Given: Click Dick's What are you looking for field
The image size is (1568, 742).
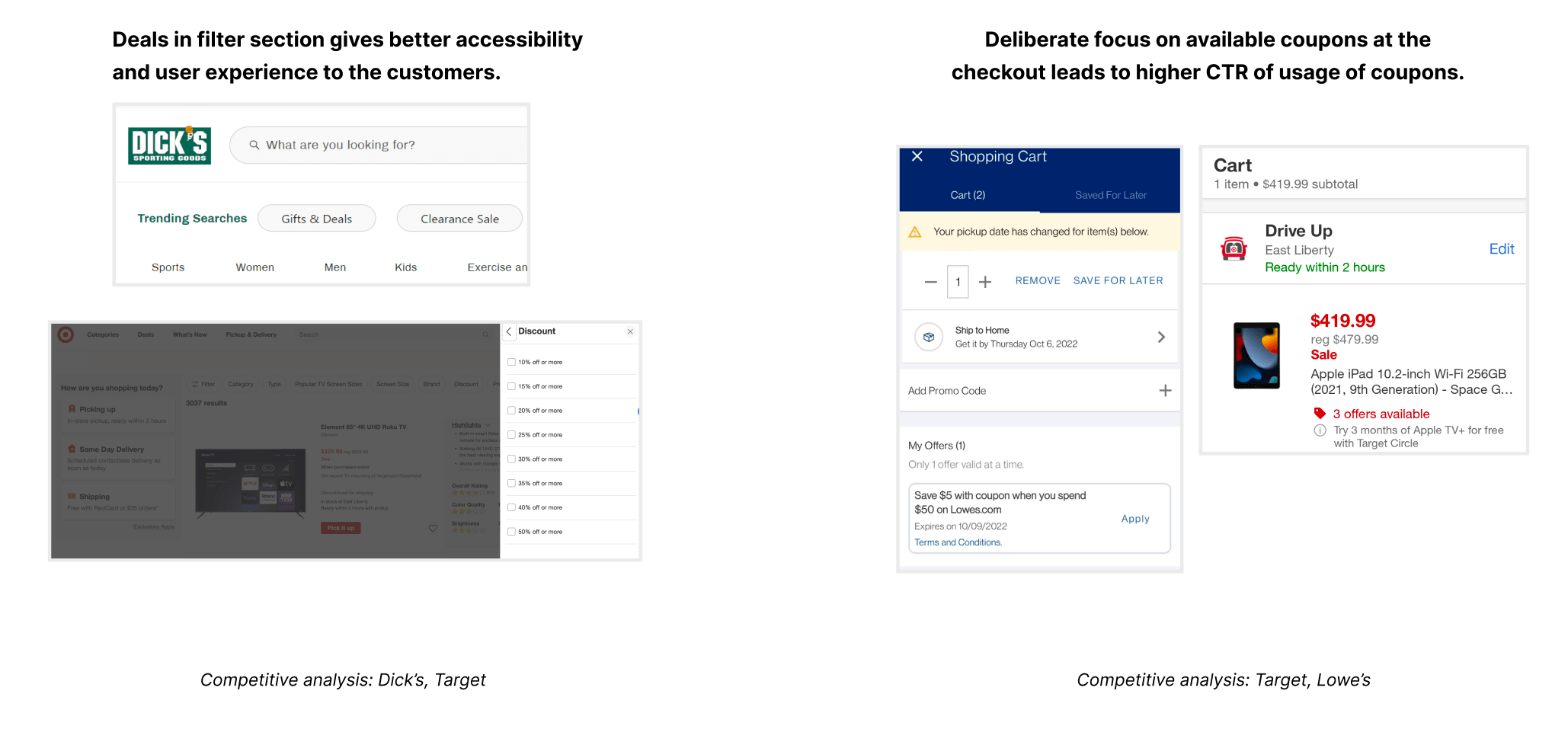Looking at the screenshot, I should pyautogui.click(x=379, y=145).
